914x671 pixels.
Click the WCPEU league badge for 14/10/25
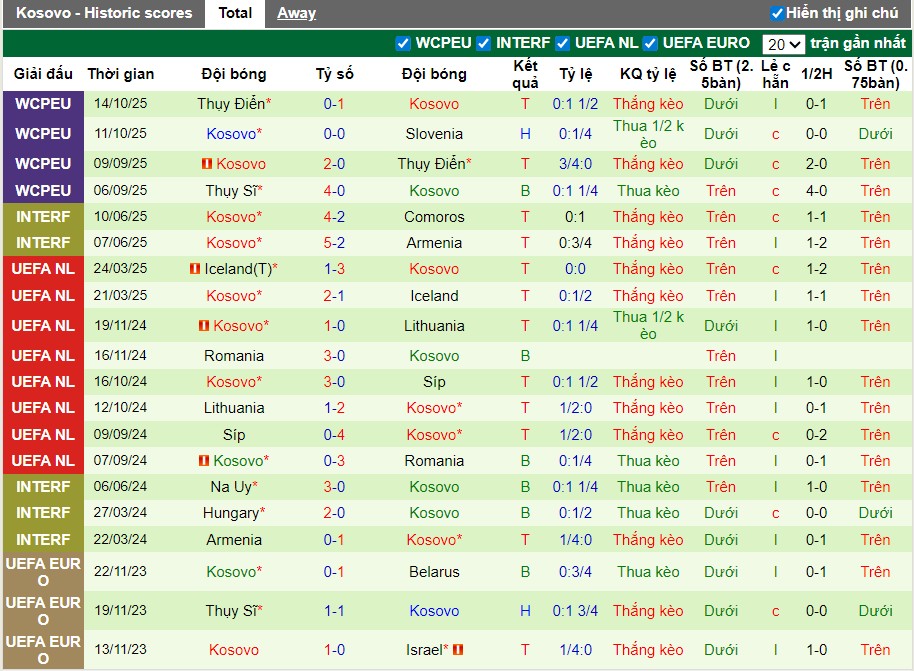(x=43, y=104)
